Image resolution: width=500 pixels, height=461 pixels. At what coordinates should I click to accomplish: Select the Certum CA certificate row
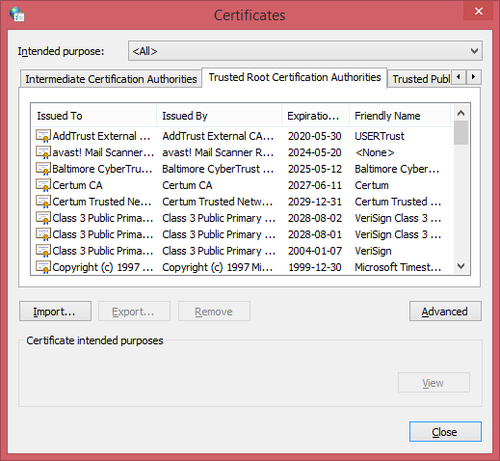click(242, 185)
